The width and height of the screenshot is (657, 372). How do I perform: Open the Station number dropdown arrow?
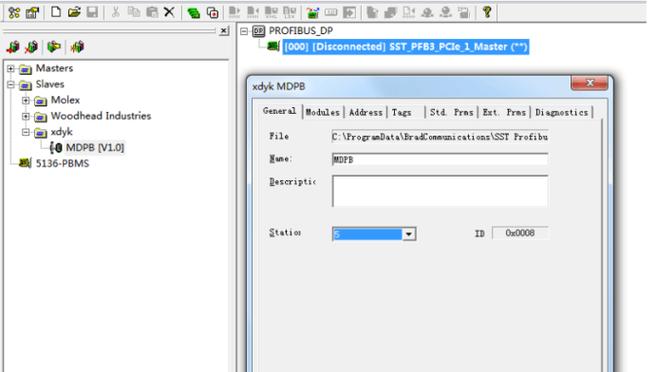tap(409, 234)
